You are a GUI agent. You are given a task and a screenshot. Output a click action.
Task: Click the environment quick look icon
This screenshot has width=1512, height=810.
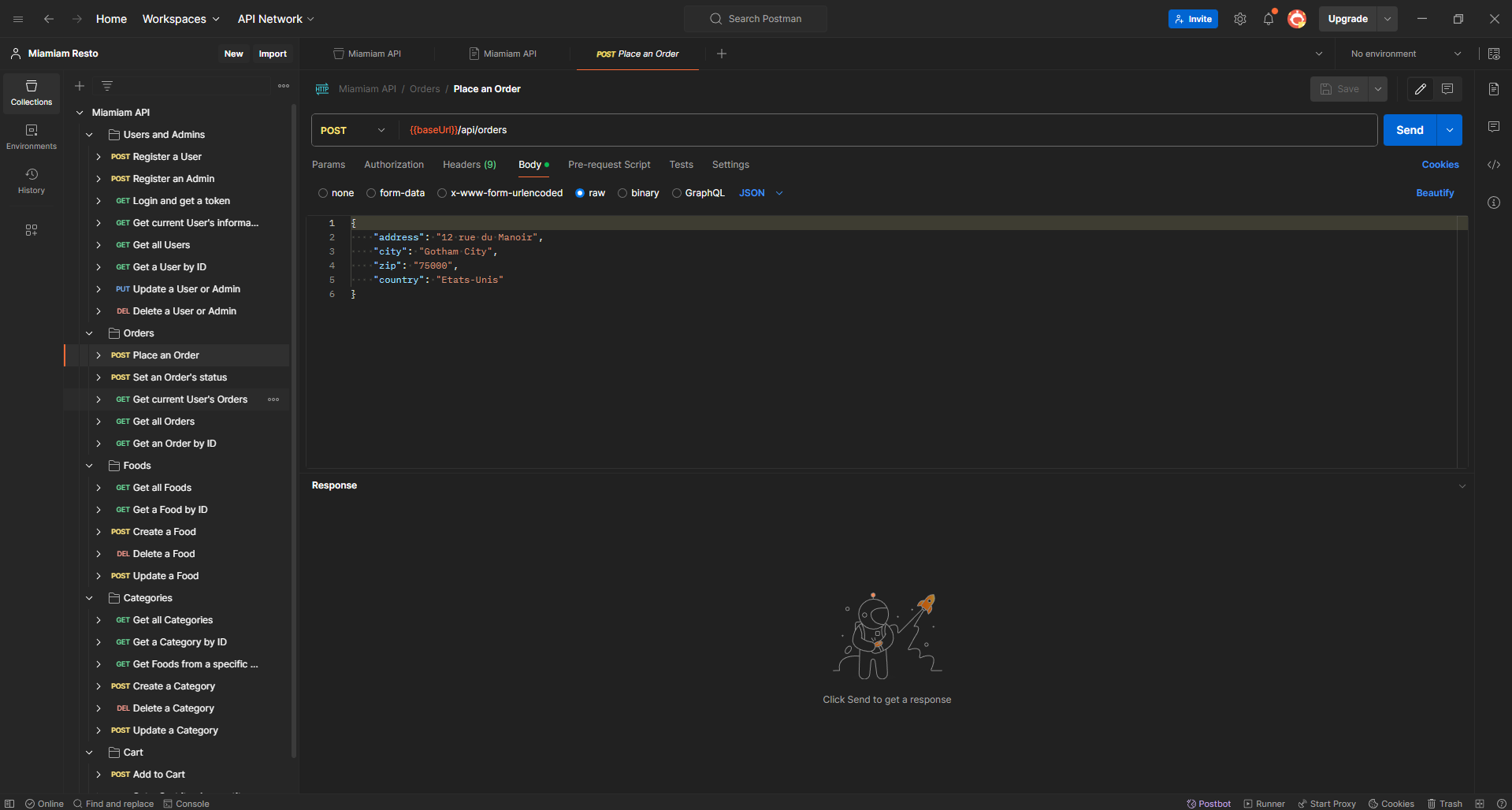tap(1494, 54)
